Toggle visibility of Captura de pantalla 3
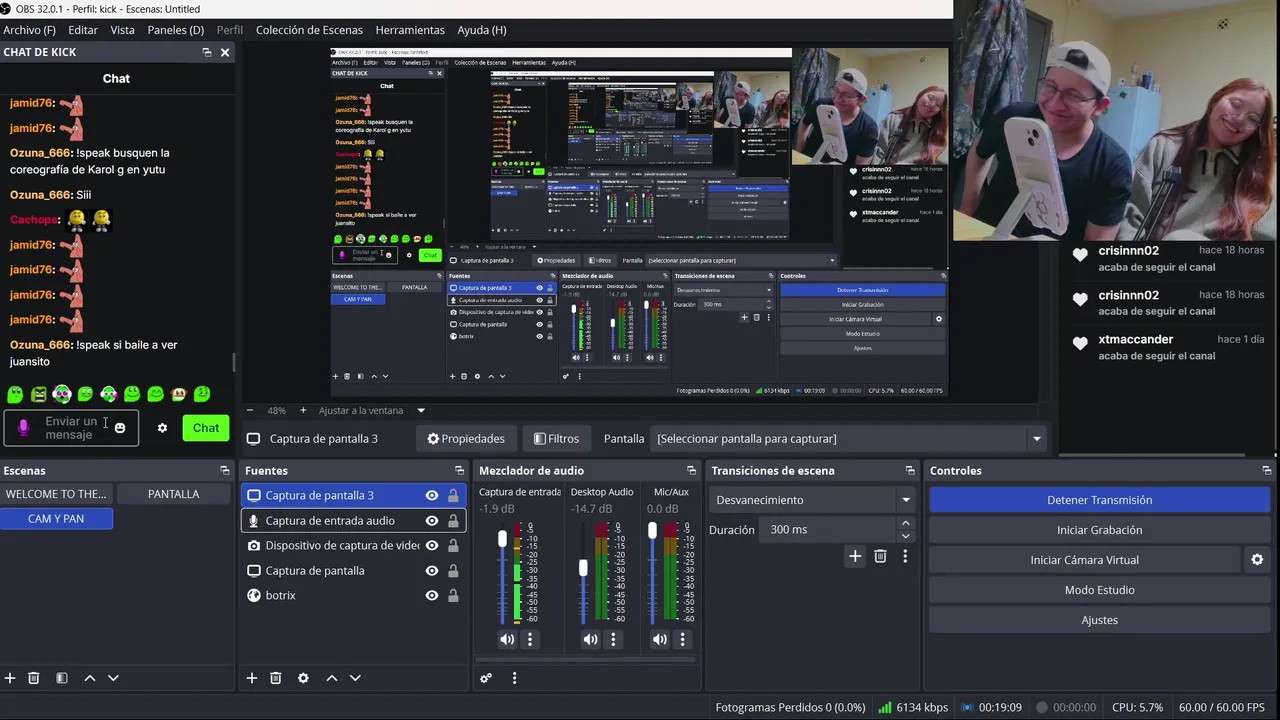This screenshot has height=720, width=1280. tap(432, 495)
